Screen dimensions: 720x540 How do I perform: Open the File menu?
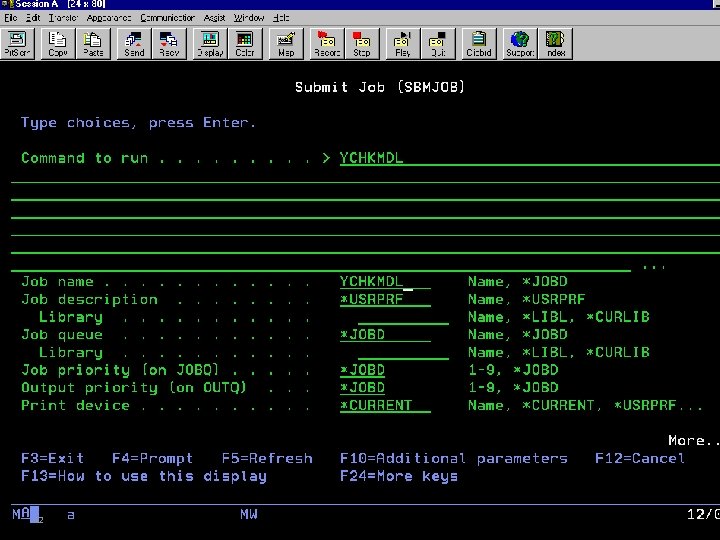[x=11, y=17]
